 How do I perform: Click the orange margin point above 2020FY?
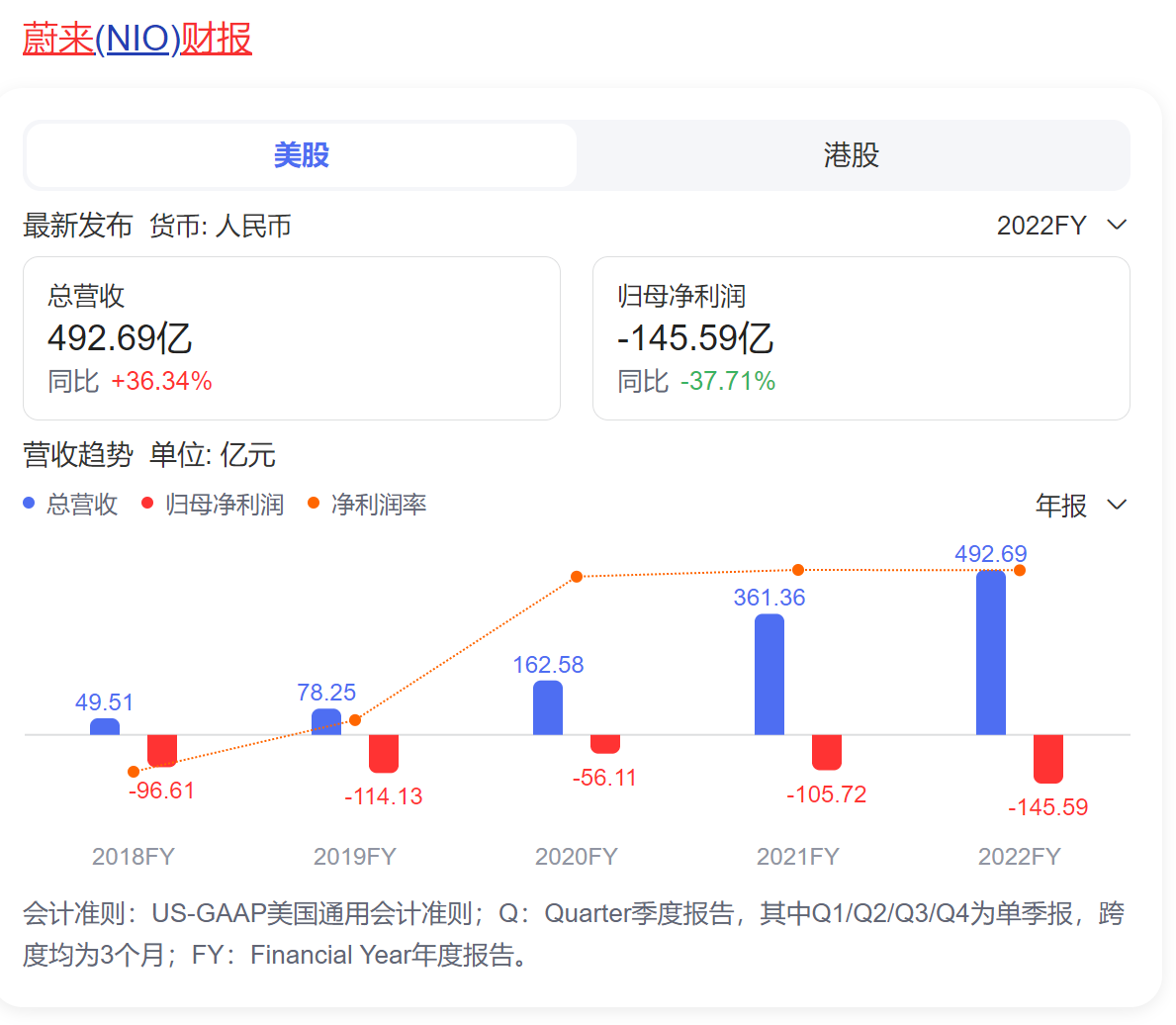(577, 576)
